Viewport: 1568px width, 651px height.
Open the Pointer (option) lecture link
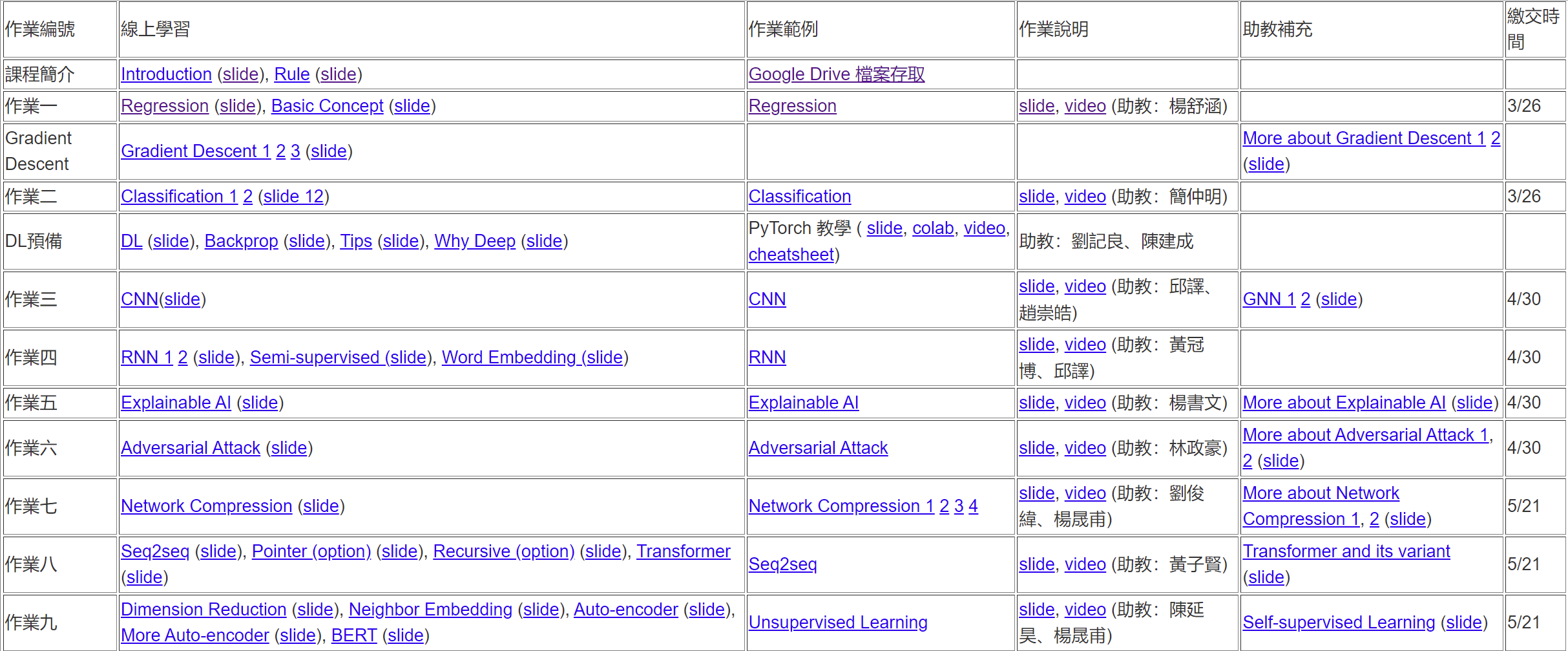pyautogui.click(x=311, y=551)
